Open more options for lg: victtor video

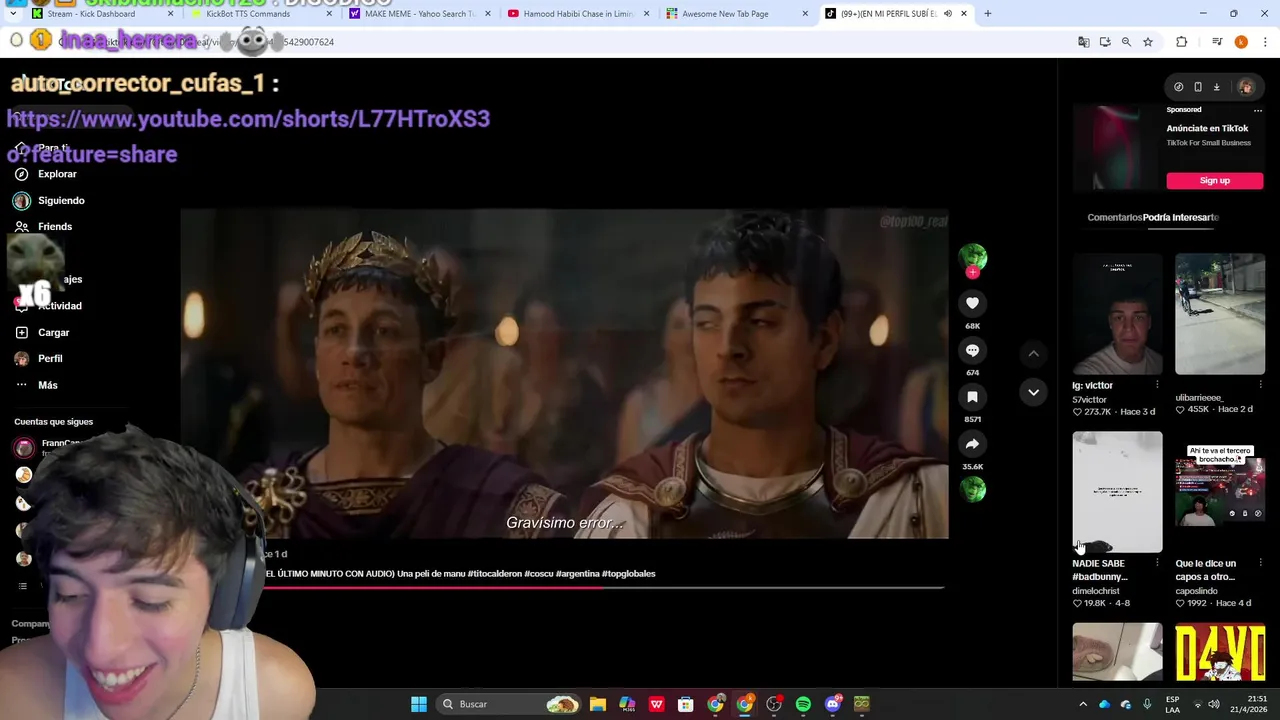1157,385
